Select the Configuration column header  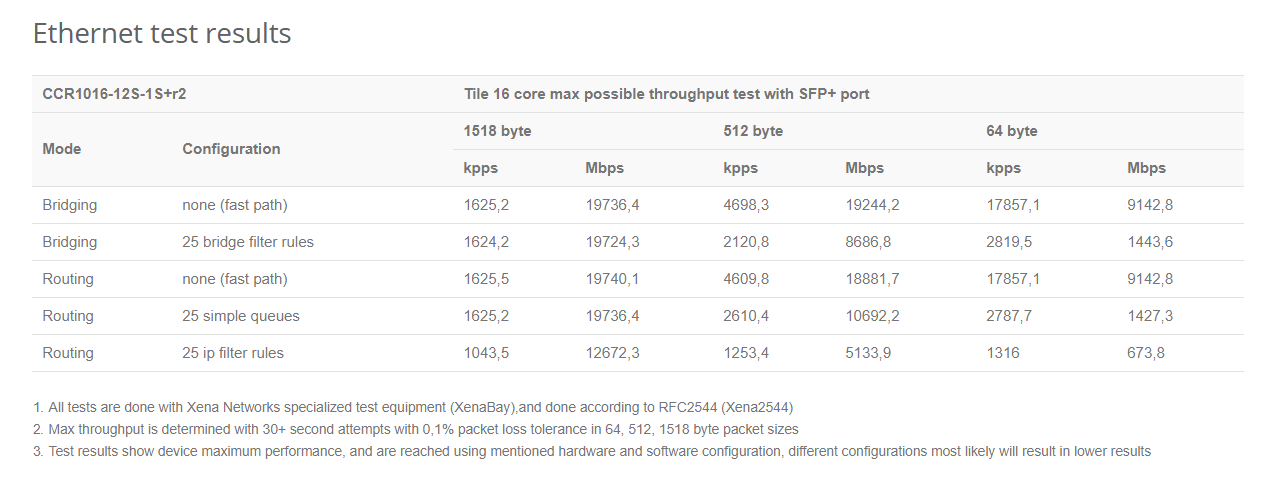click(x=231, y=149)
